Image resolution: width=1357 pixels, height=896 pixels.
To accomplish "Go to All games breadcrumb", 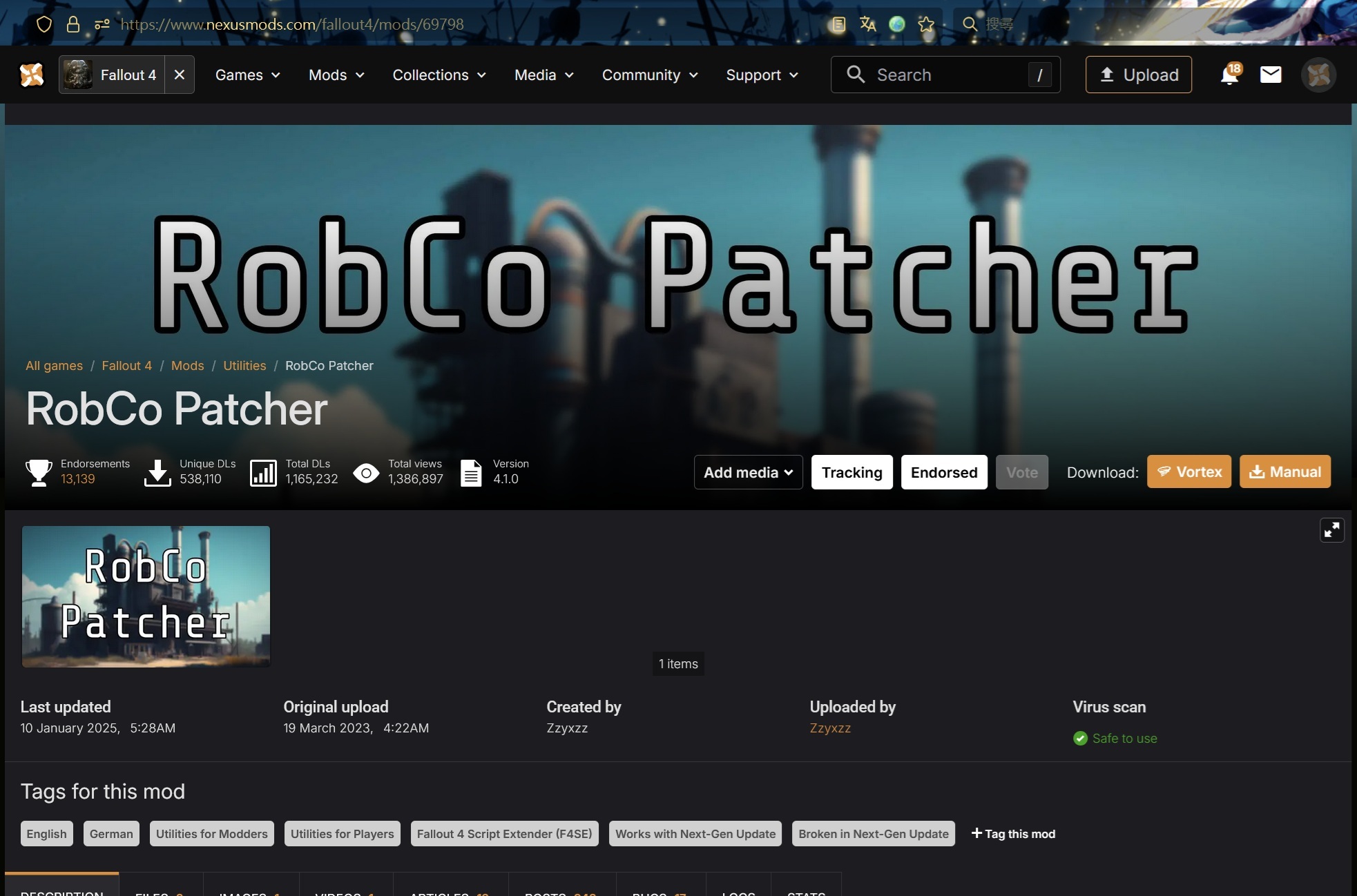I will coord(54,366).
